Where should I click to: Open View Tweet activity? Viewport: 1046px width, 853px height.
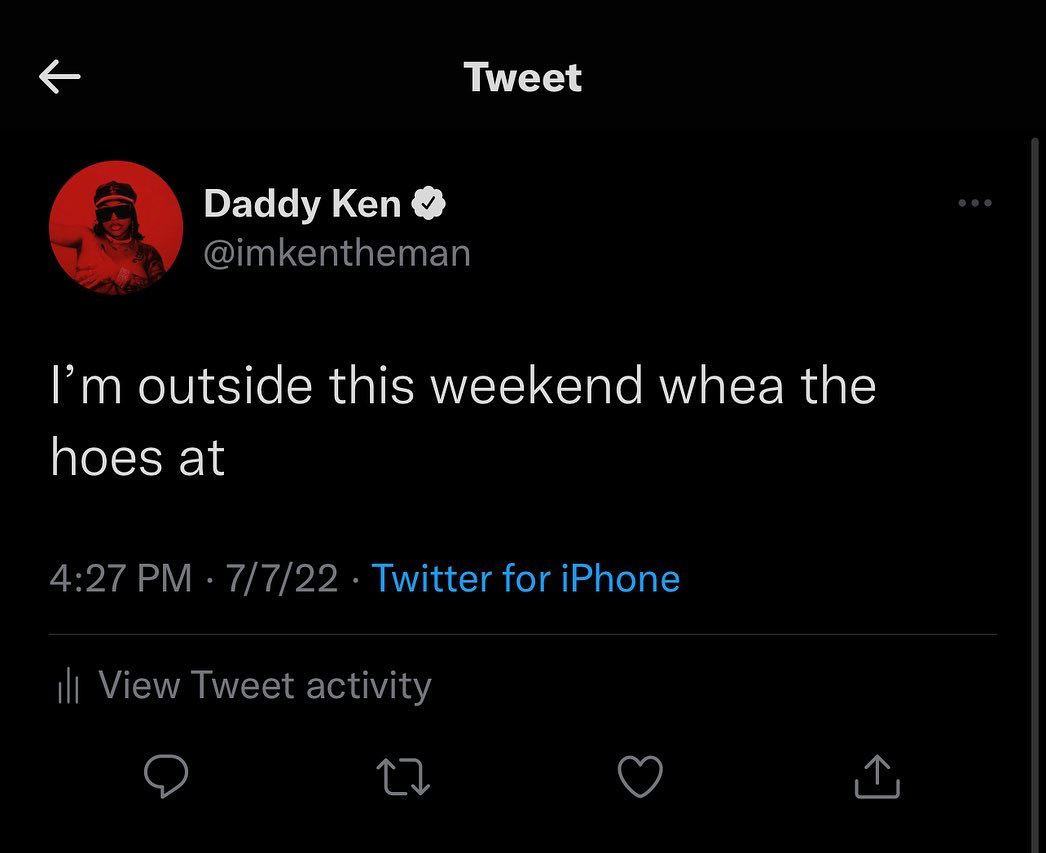(x=265, y=686)
